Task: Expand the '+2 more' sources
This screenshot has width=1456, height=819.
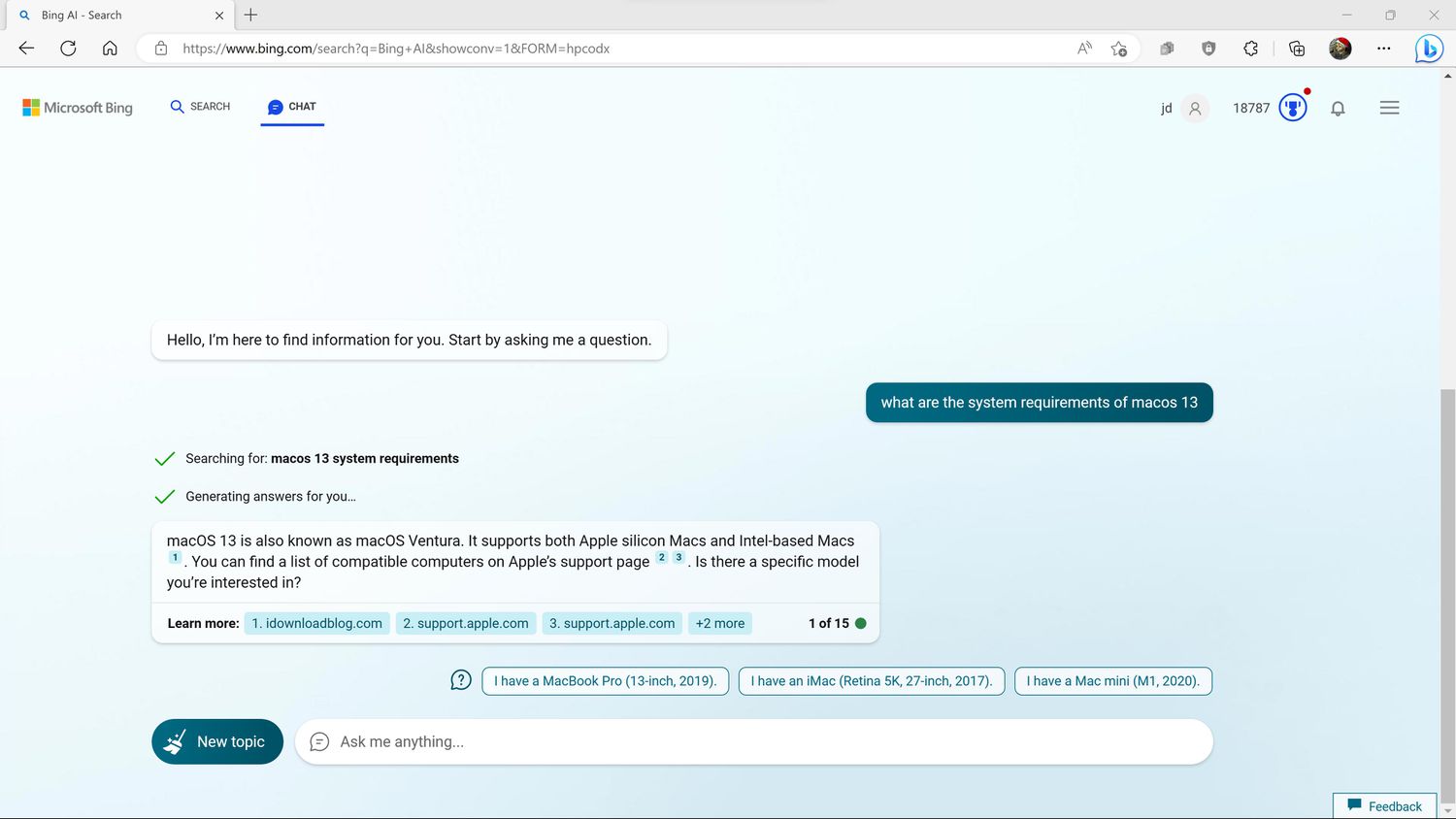Action: point(719,623)
